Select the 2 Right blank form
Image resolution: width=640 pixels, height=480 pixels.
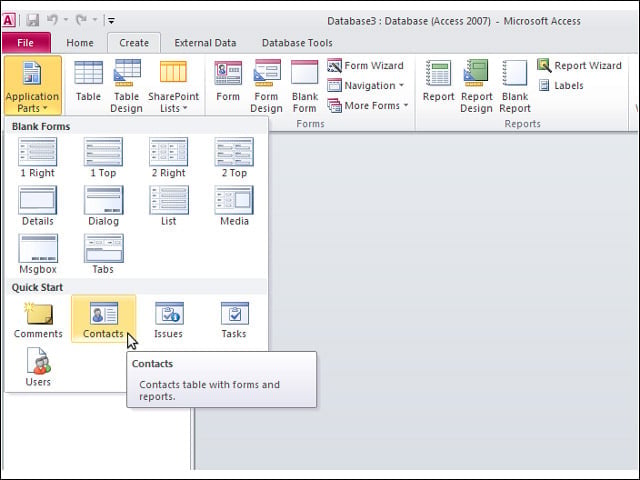click(169, 158)
